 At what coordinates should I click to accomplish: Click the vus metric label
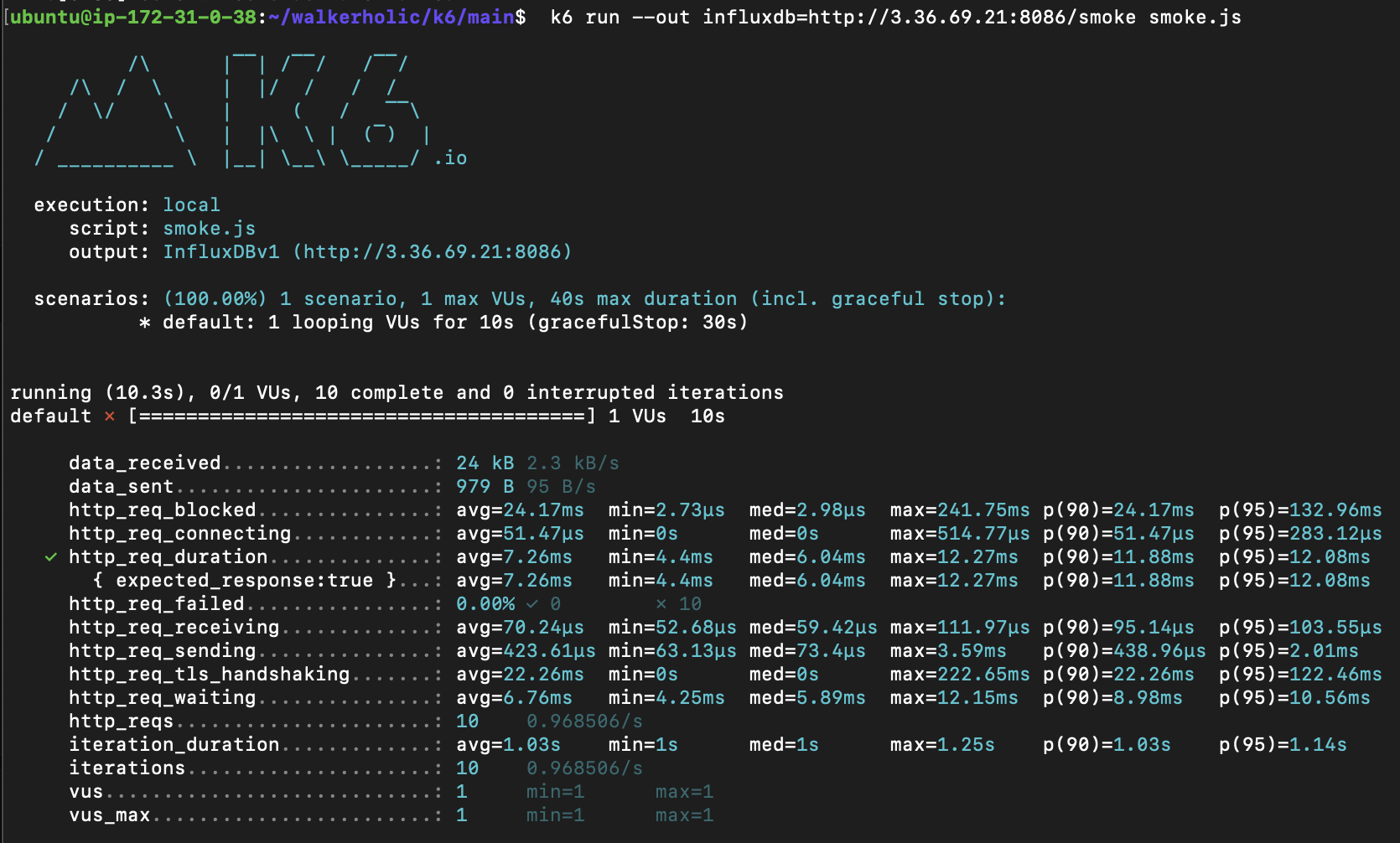point(86,792)
